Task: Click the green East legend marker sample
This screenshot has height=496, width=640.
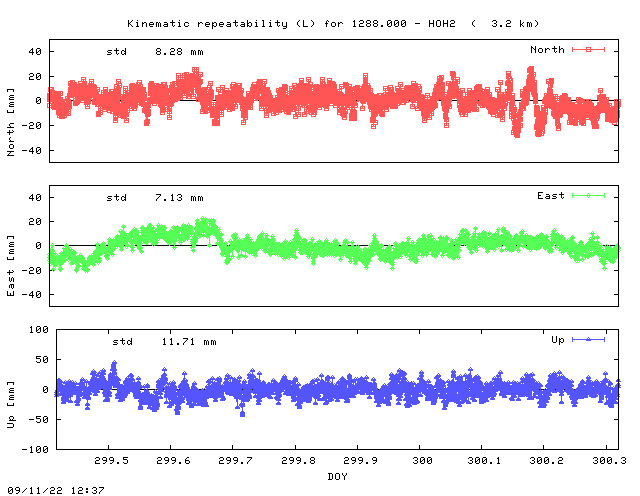Action: point(588,196)
